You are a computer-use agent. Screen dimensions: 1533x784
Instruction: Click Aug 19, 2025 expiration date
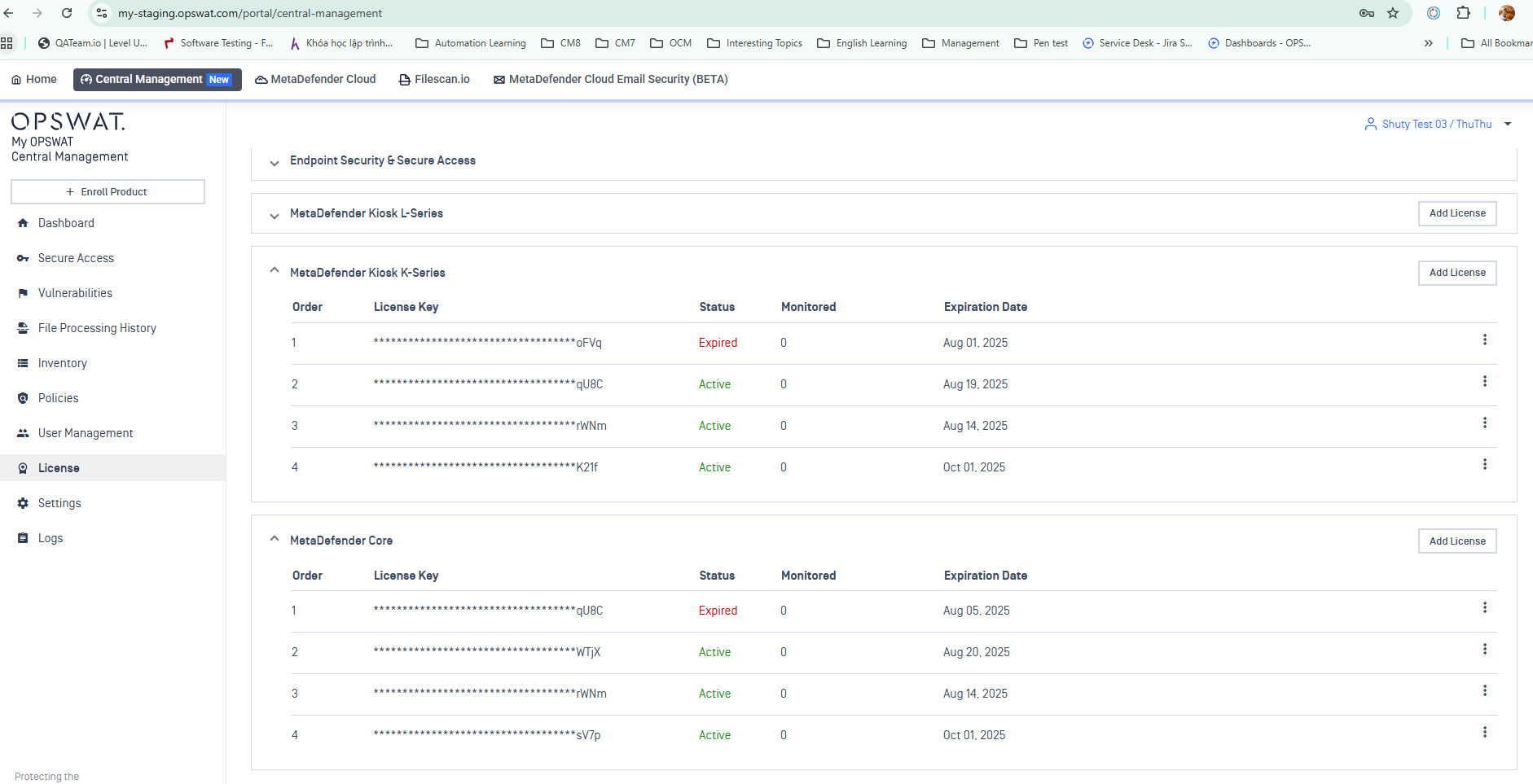click(x=975, y=384)
